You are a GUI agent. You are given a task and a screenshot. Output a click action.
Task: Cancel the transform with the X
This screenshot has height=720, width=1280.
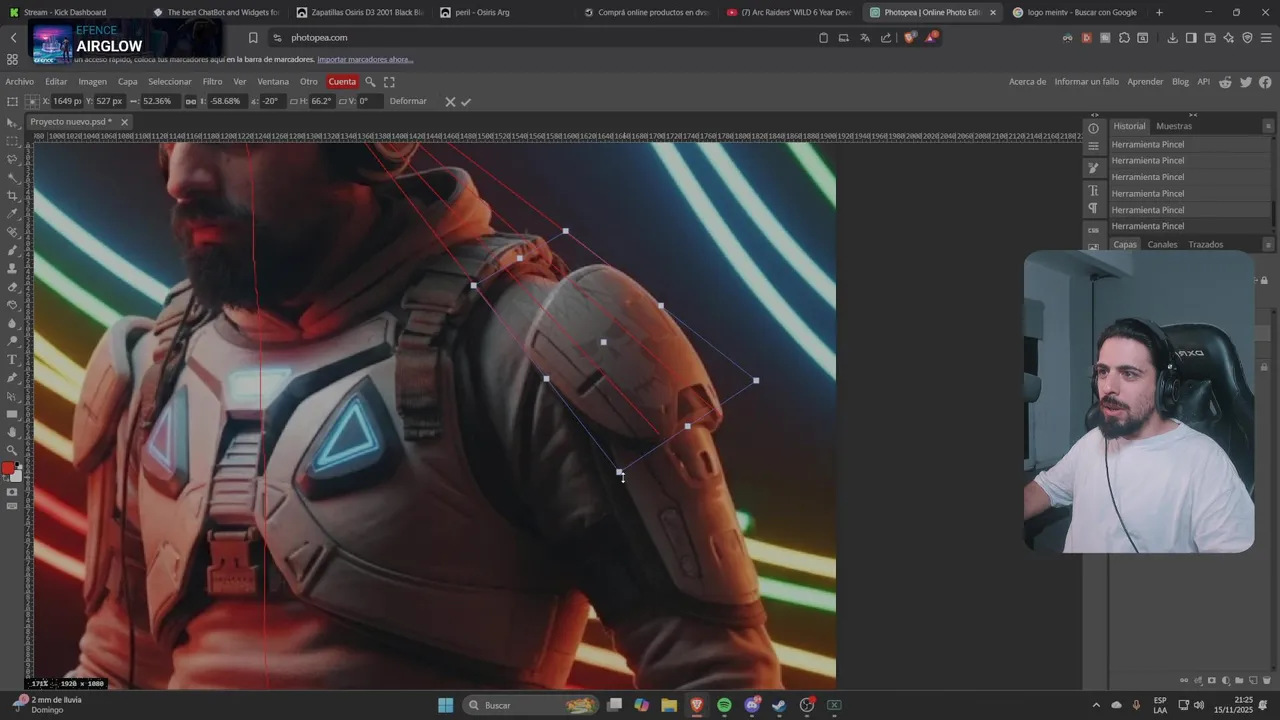tap(450, 101)
